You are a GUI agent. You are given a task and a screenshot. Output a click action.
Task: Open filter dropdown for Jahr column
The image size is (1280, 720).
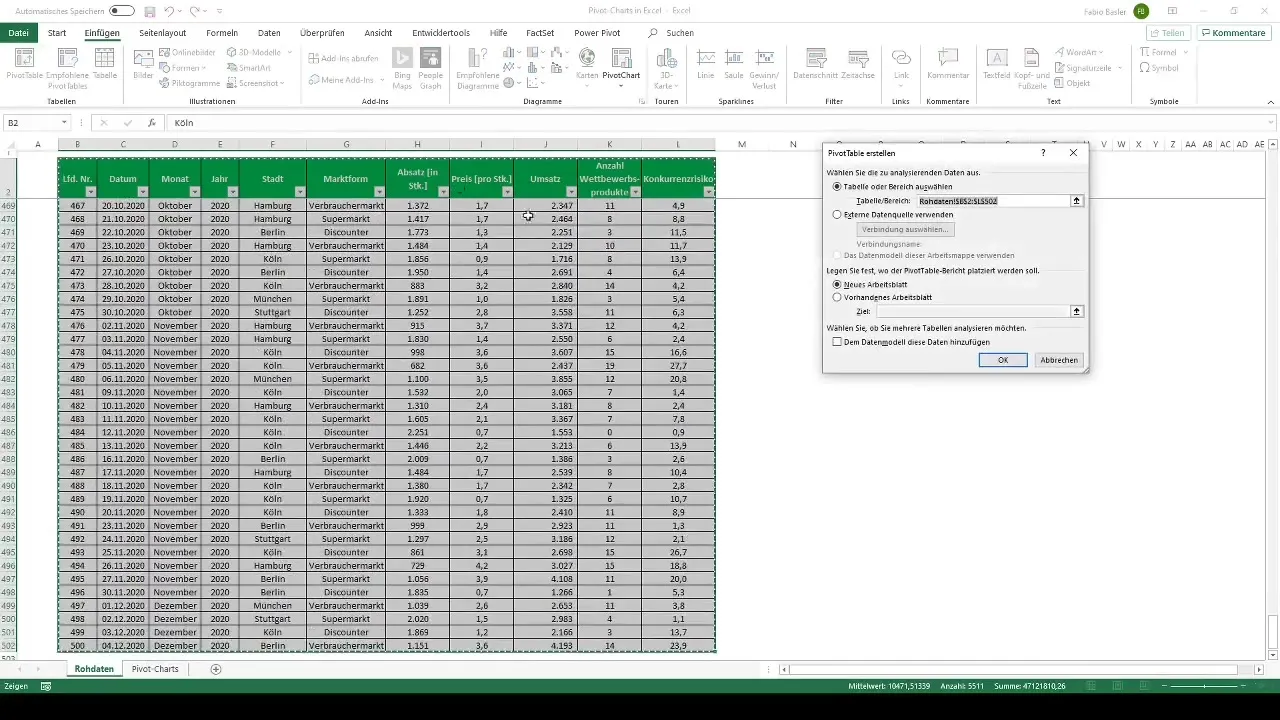tap(233, 192)
